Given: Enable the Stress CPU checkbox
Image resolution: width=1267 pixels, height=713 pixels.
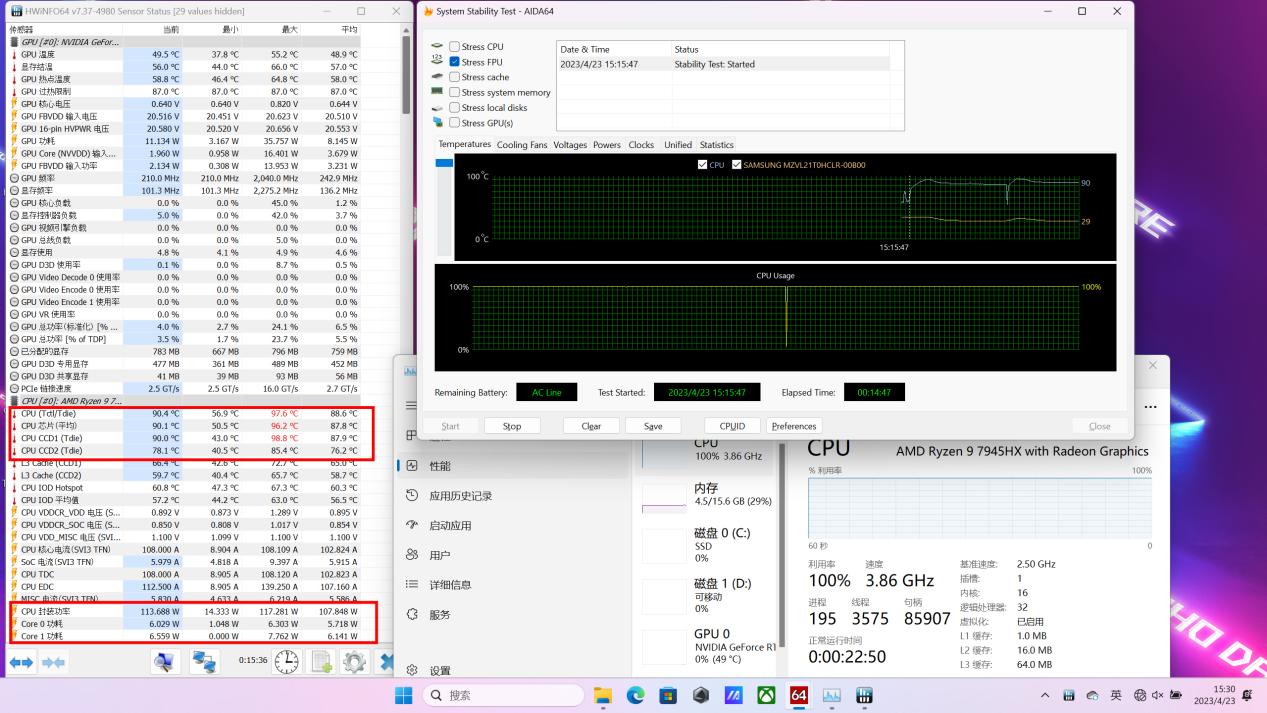Looking at the screenshot, I should pos(454,46).
